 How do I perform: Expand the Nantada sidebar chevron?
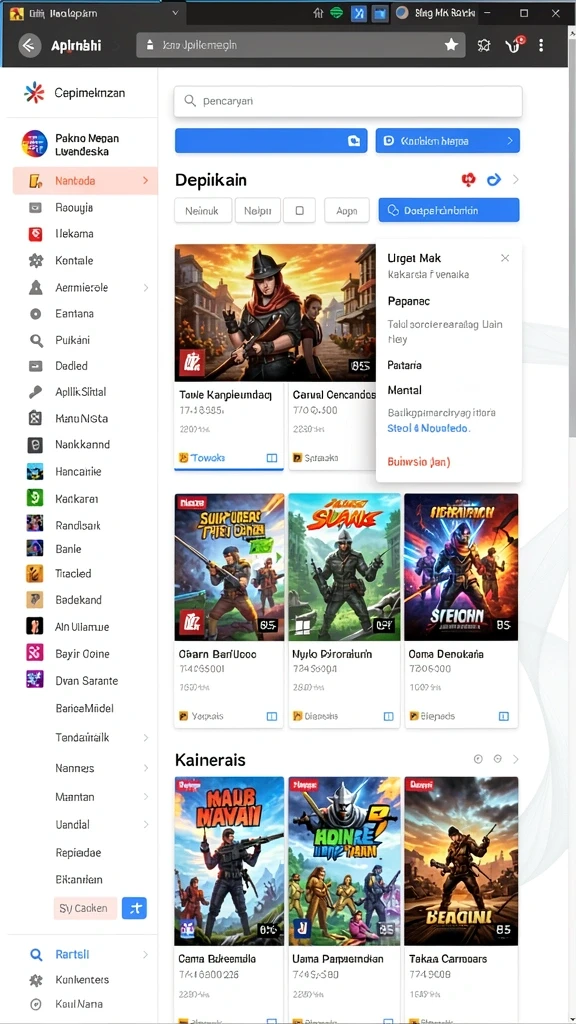click(x=146, y=181)
